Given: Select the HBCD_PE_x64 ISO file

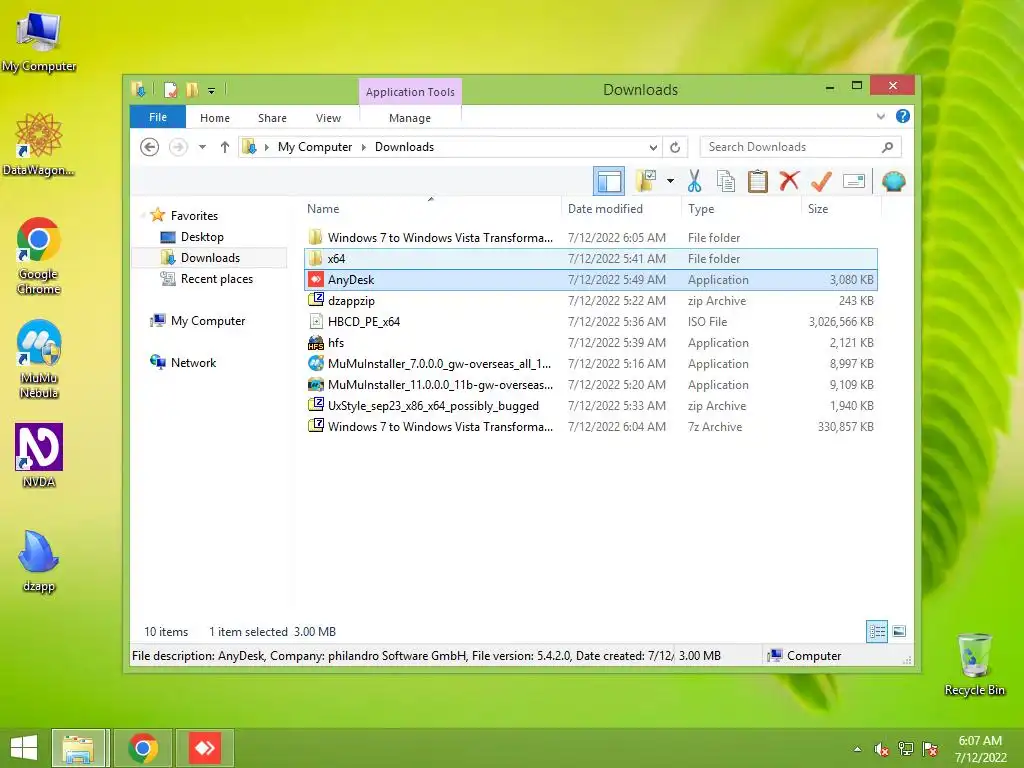Looking at the screenshot, I should 590,321.
